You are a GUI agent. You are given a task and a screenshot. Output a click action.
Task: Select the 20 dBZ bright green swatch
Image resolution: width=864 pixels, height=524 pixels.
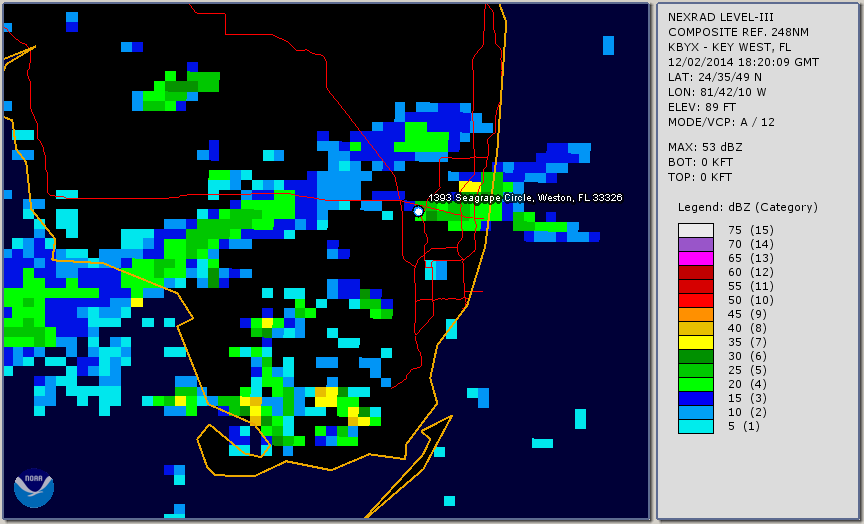click(x=695, y=385)
